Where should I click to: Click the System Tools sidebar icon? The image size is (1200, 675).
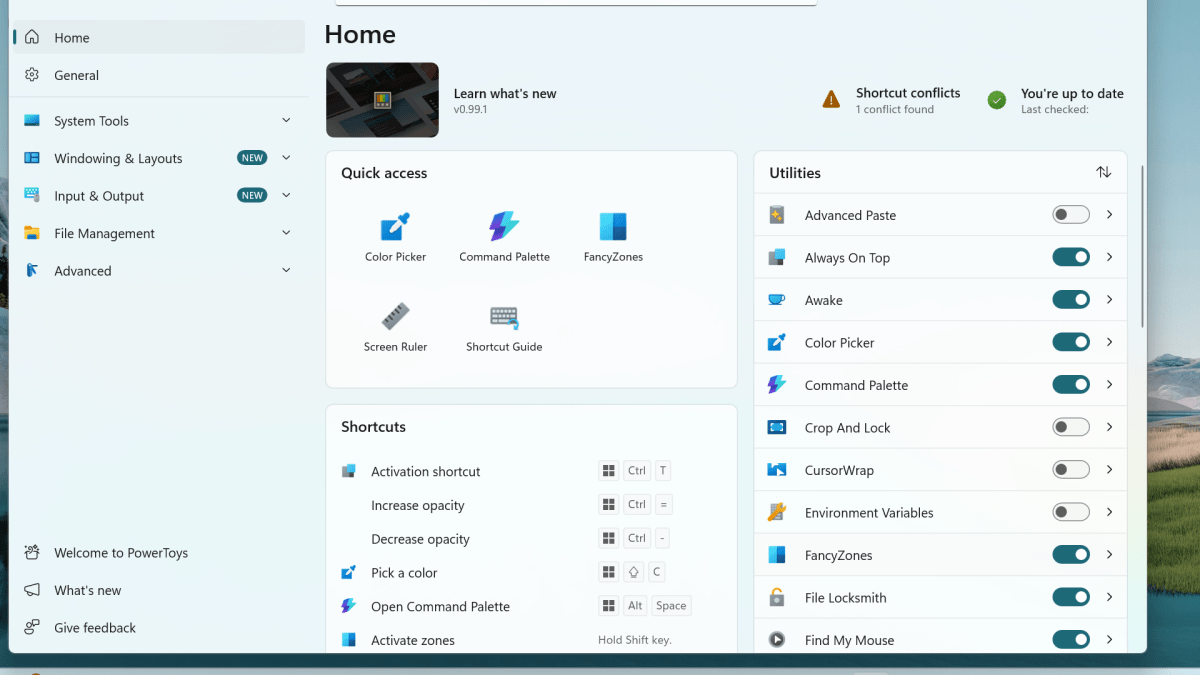coord(33,121)
